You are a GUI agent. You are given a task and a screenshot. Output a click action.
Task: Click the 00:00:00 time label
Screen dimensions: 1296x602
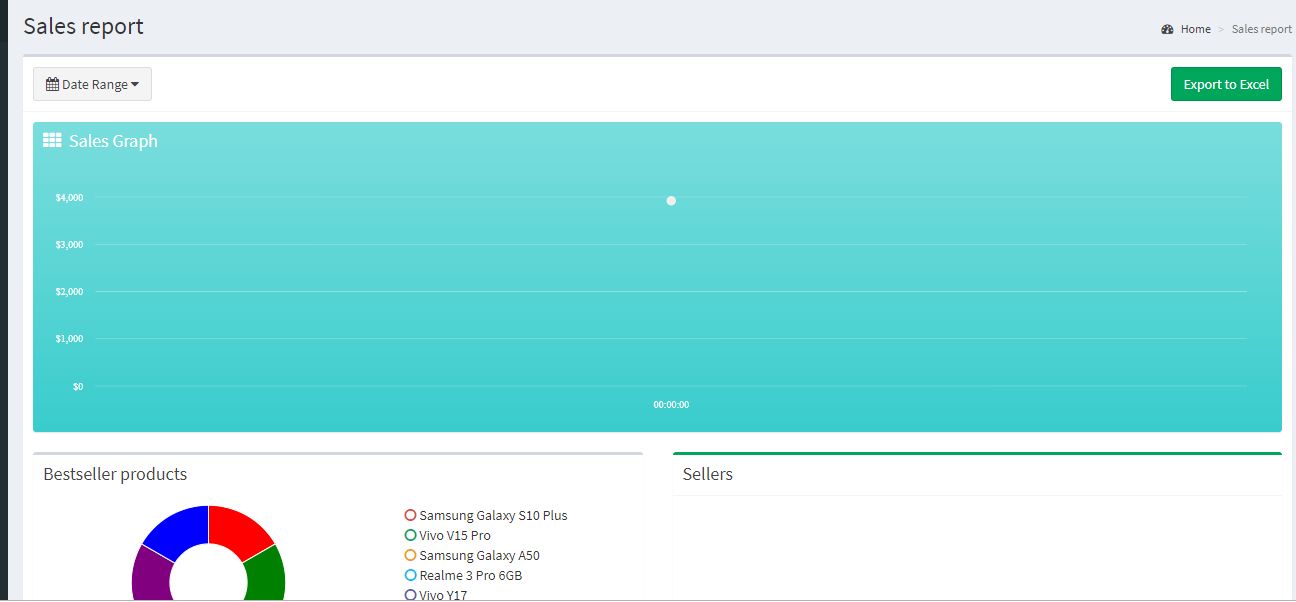coord(671,405)
